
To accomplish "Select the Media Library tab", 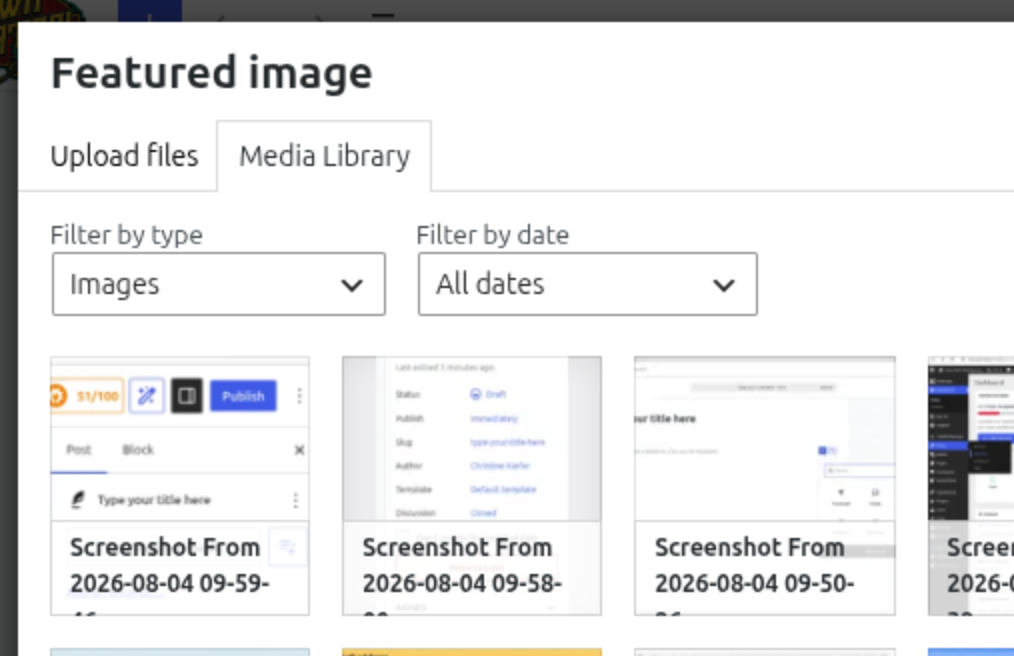I will point(324,156).
